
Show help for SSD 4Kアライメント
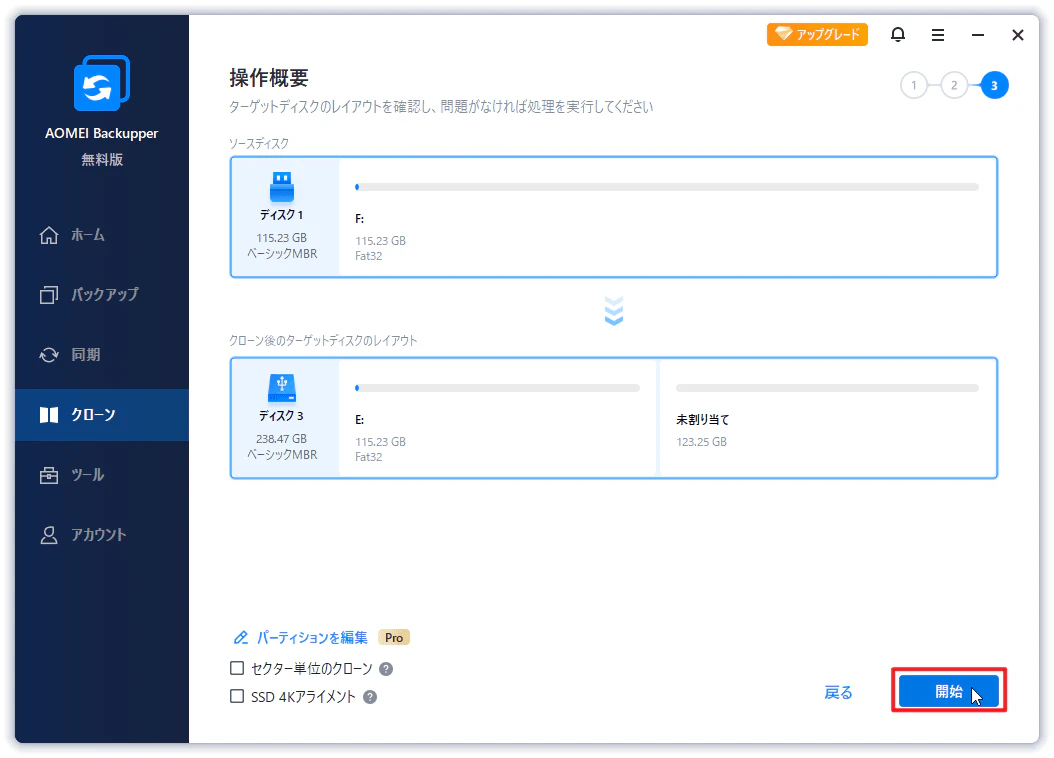[370, 697]
